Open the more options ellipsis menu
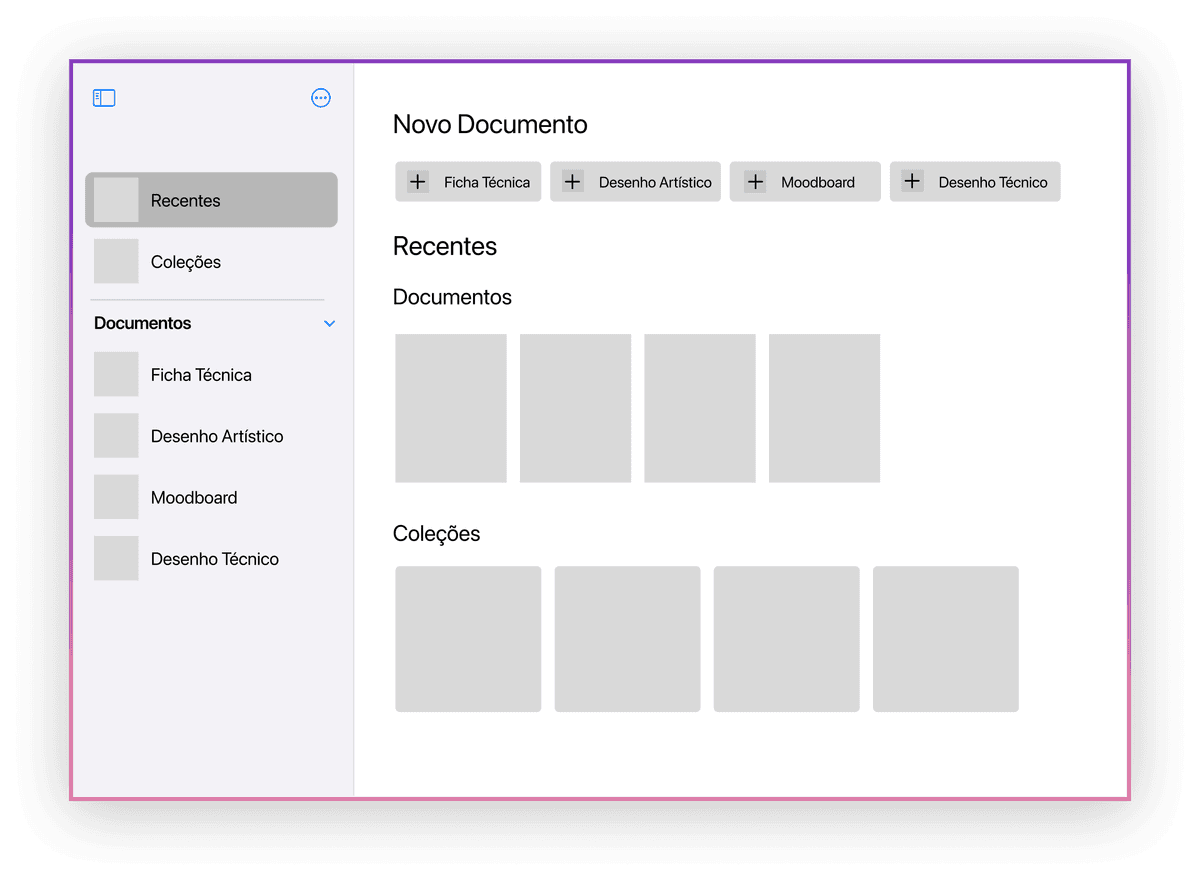 tap(321, 98)
